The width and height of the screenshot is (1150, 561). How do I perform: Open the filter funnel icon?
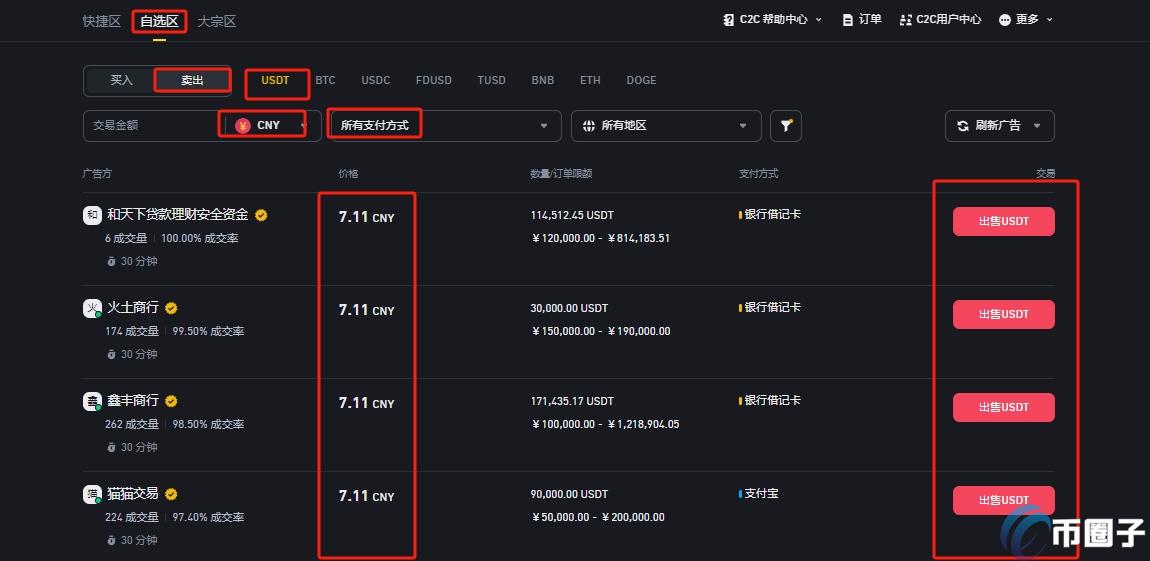tap(785, 125)
